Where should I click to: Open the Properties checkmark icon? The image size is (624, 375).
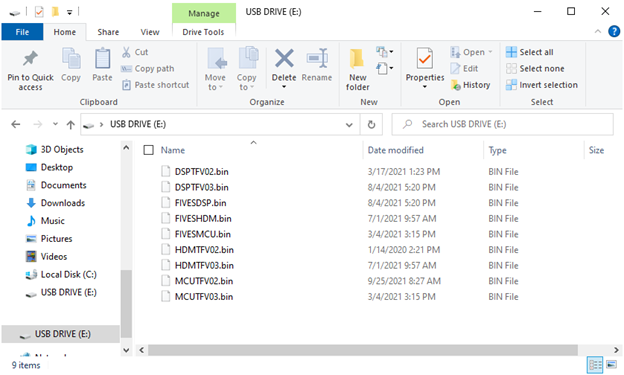425,59
